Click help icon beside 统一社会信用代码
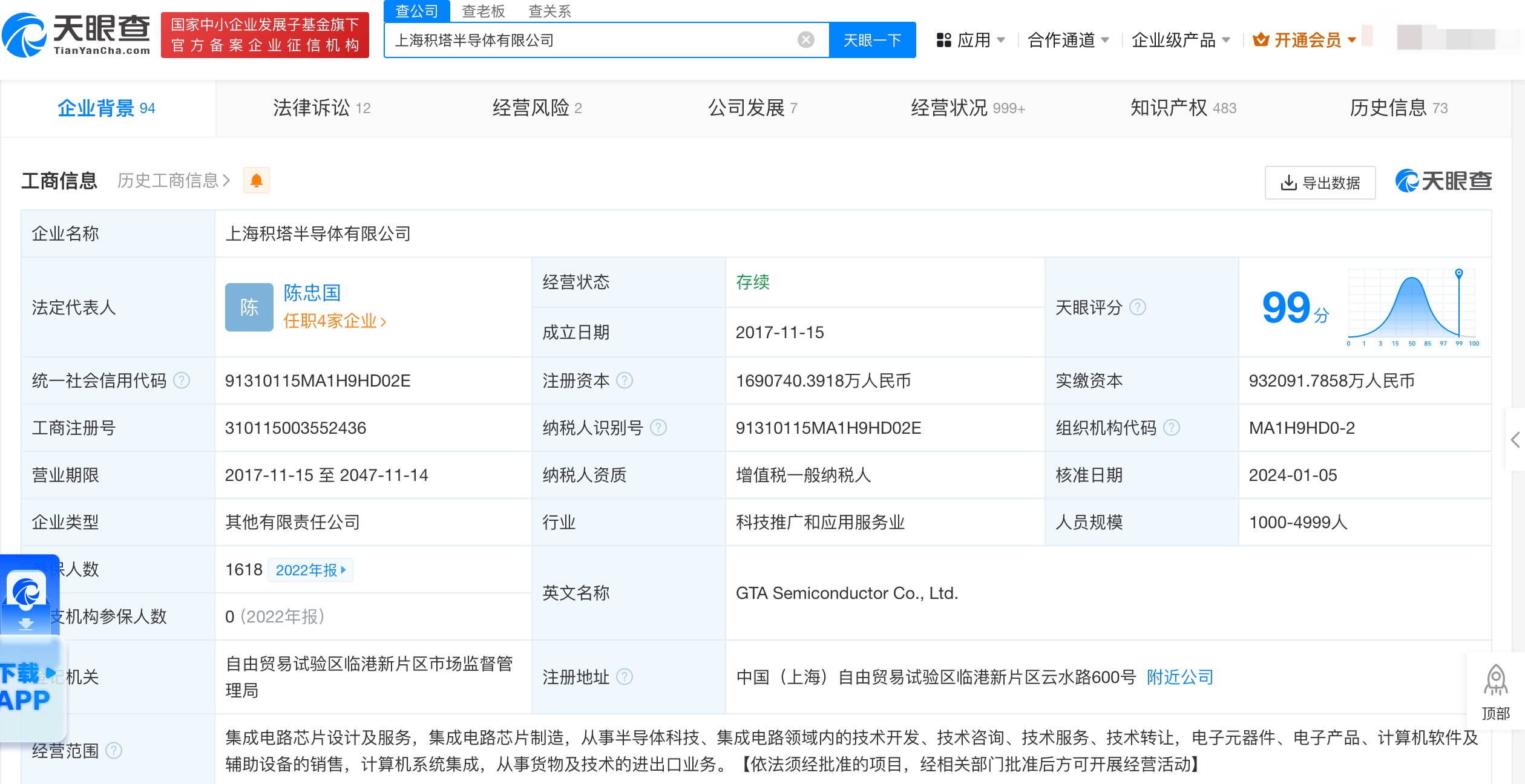This screenshot has width=1525, height=784. pos(182,381)
